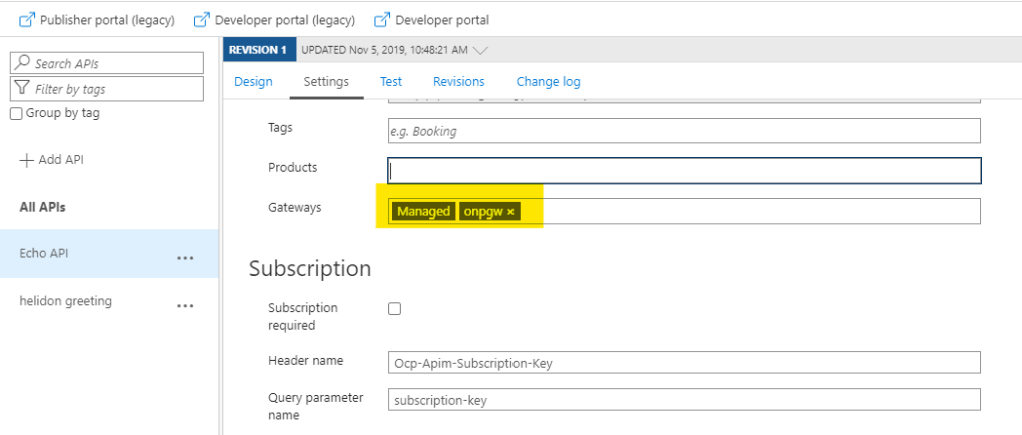Screen dimensions: 1022x435
Task: Click the Publisher portal external-link icon
Action: (x=27, y=20)
